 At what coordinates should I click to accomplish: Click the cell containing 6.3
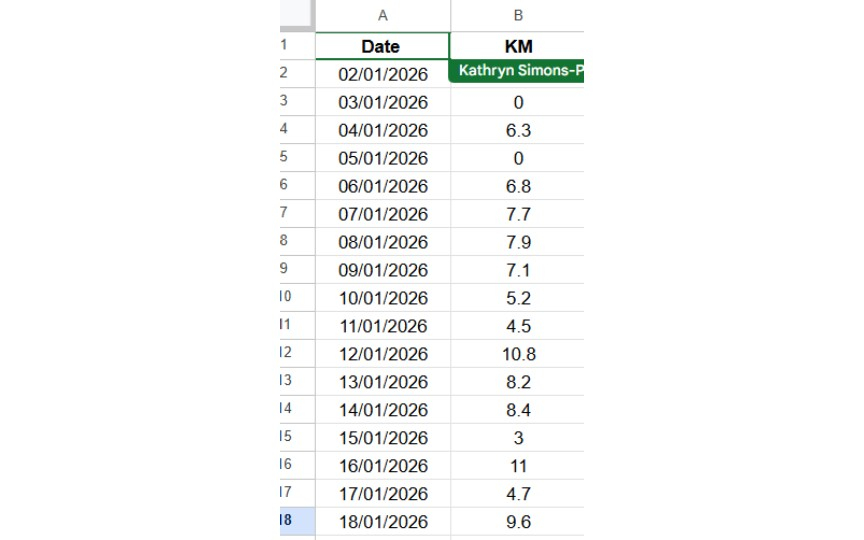517,130
